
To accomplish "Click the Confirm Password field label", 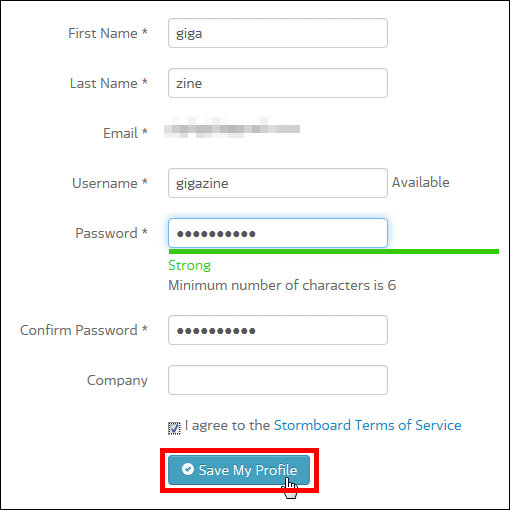I will [x=84, y=330].
